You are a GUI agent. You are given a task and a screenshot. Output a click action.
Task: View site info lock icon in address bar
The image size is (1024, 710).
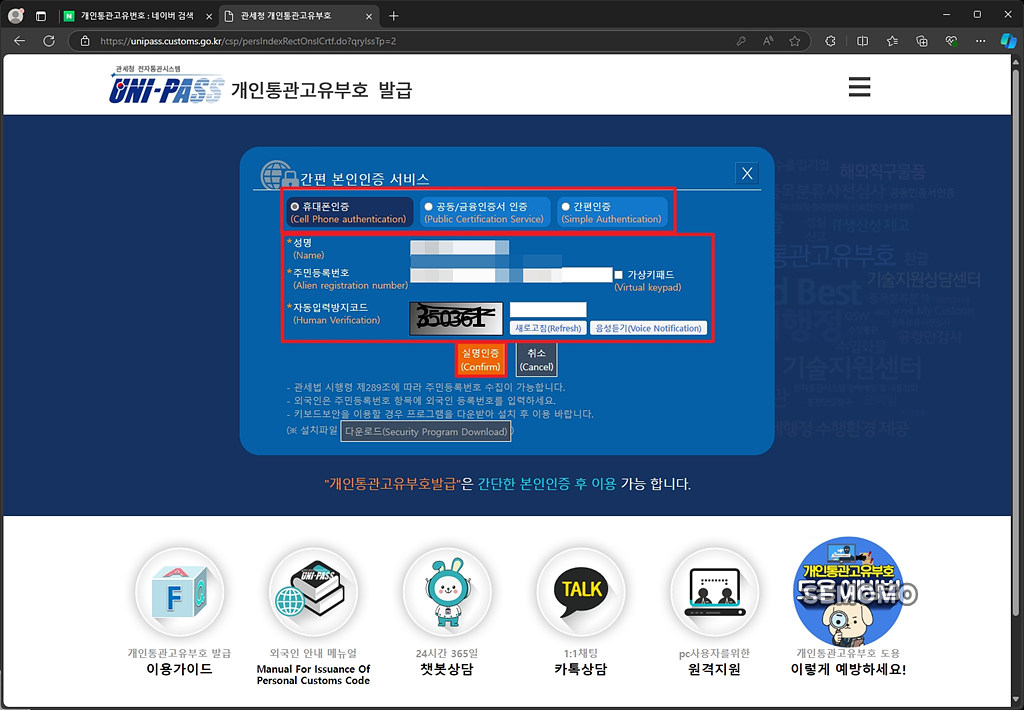tap(85, 40)
